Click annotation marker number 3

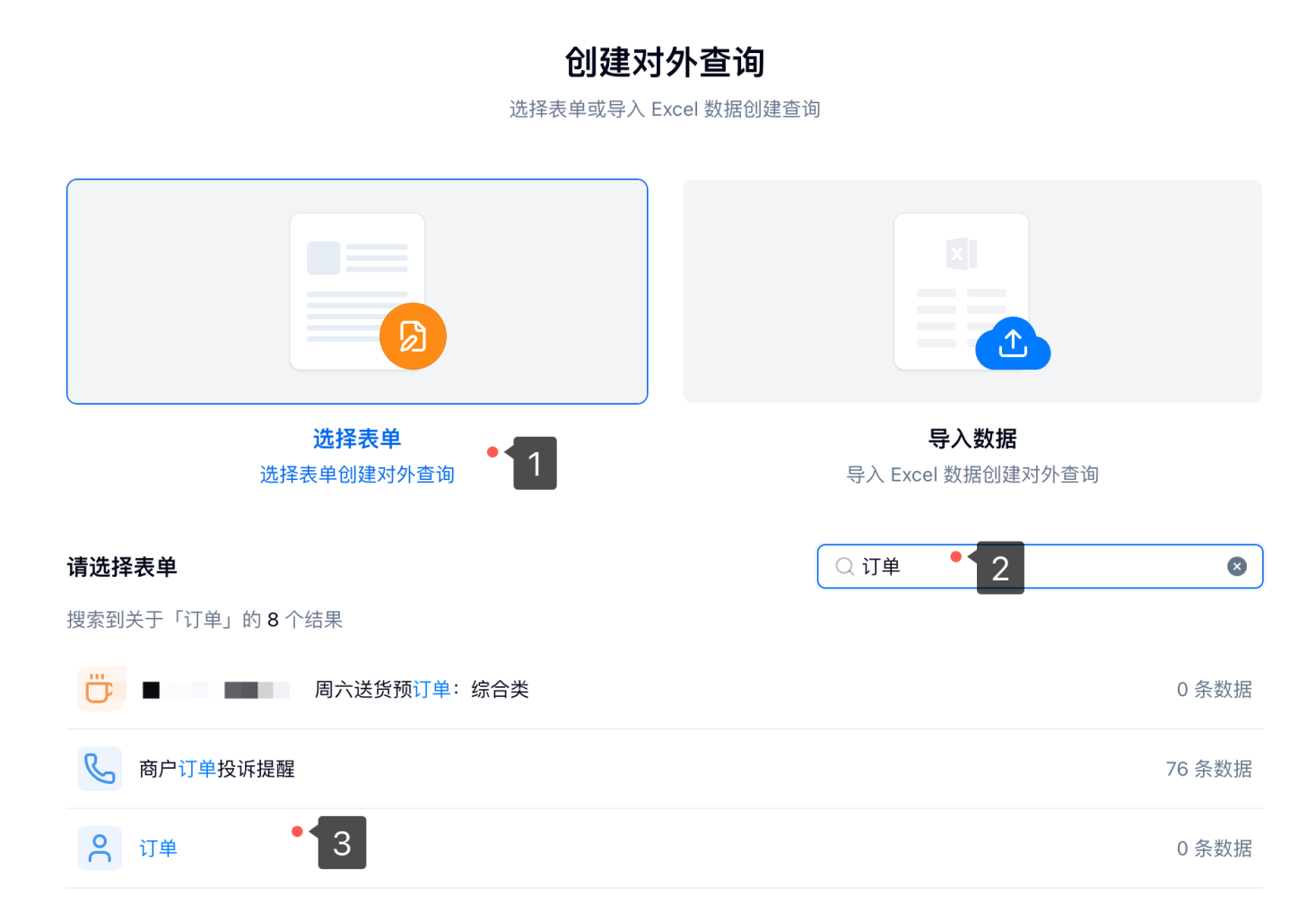342,843
